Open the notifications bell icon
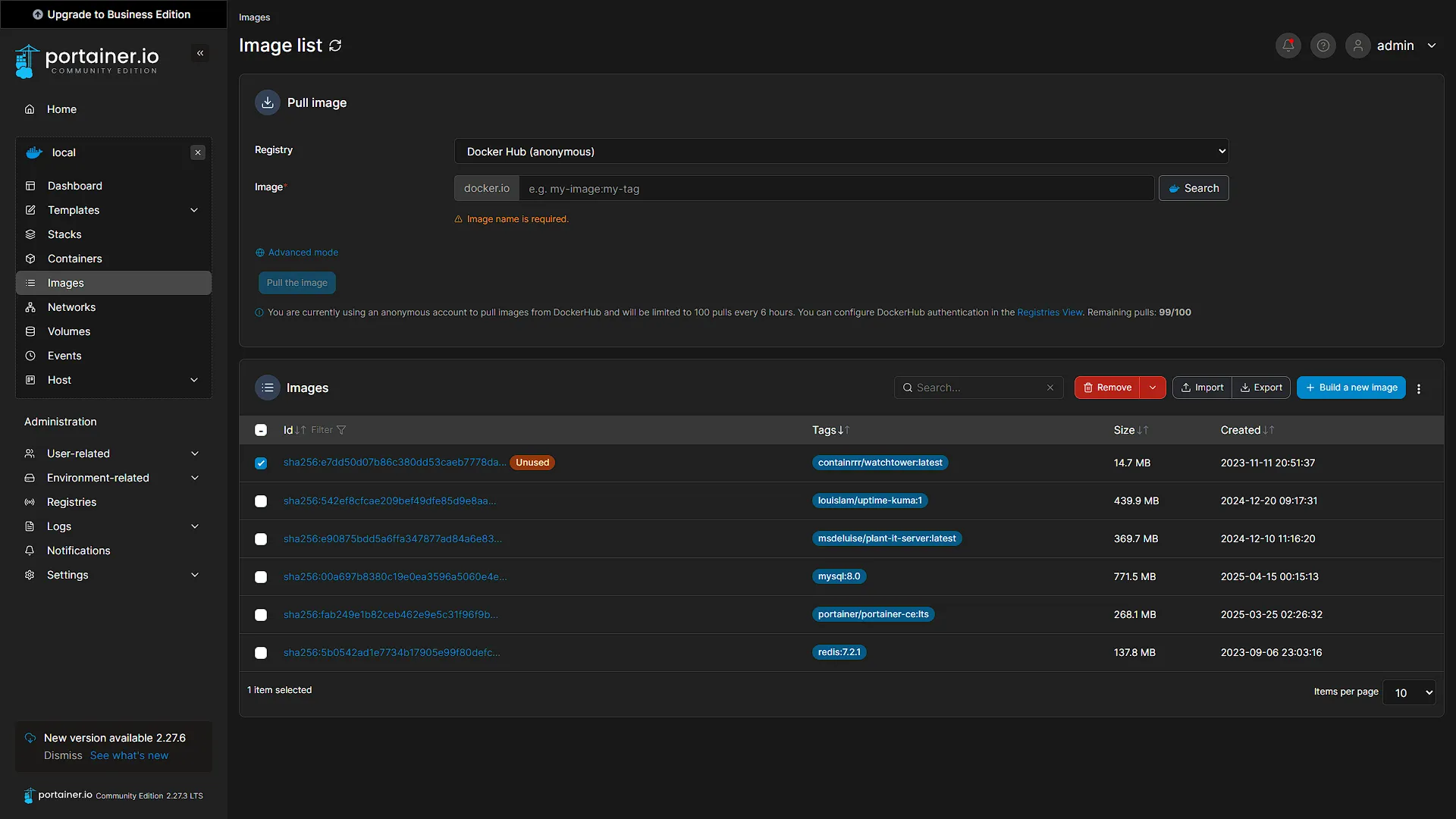 [x=1288, y=45]
